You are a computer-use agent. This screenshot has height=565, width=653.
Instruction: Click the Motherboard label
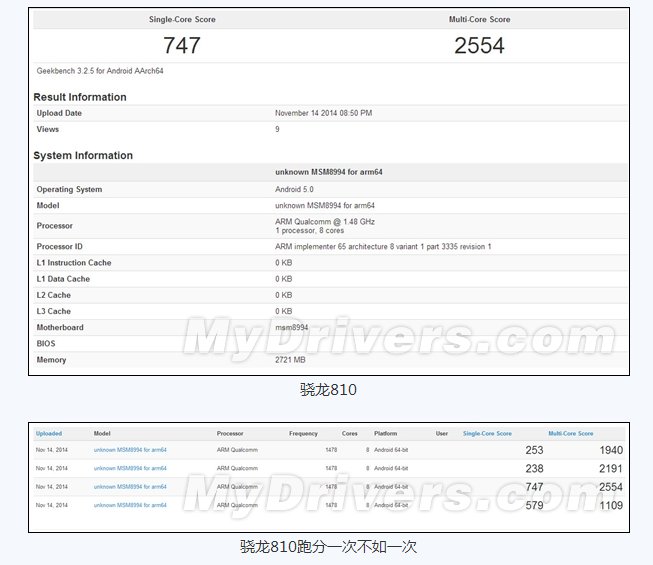click(x=60, y=328)
